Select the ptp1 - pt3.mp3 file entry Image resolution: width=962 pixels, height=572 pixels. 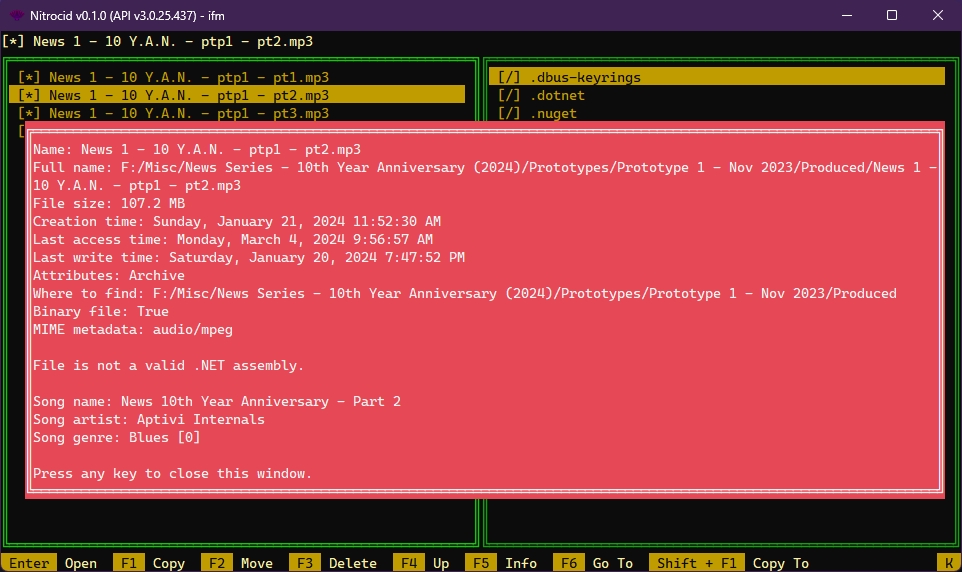point(189,113)
